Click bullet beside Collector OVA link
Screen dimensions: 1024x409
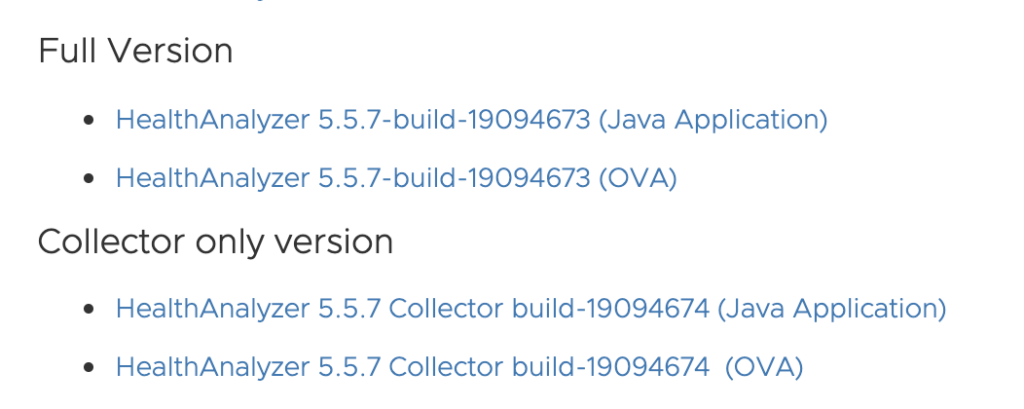click(x=89, y=368)
